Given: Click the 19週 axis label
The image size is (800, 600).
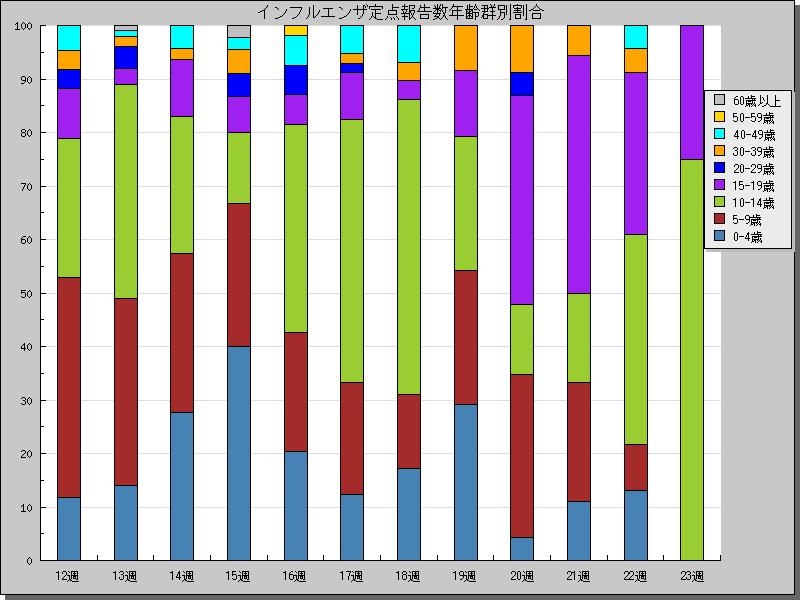Looking at the screenshot, I should click(464, 577).
